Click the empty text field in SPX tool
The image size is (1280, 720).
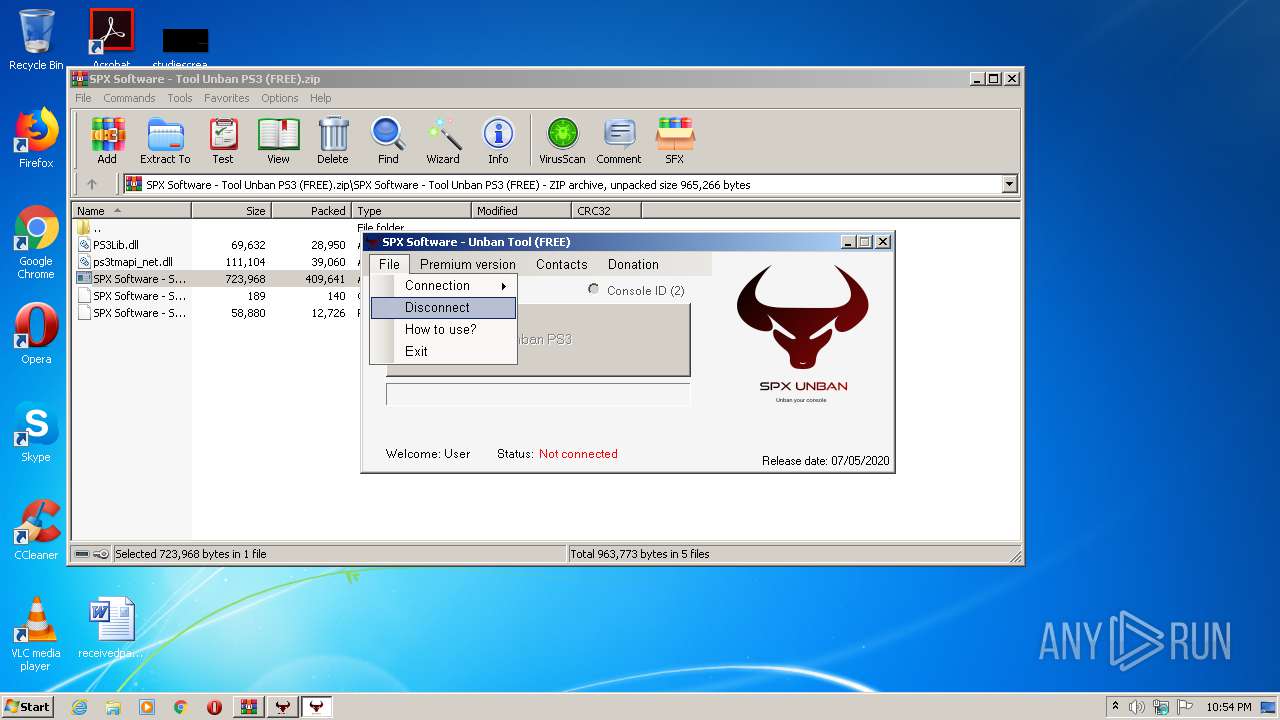[538, 394]
